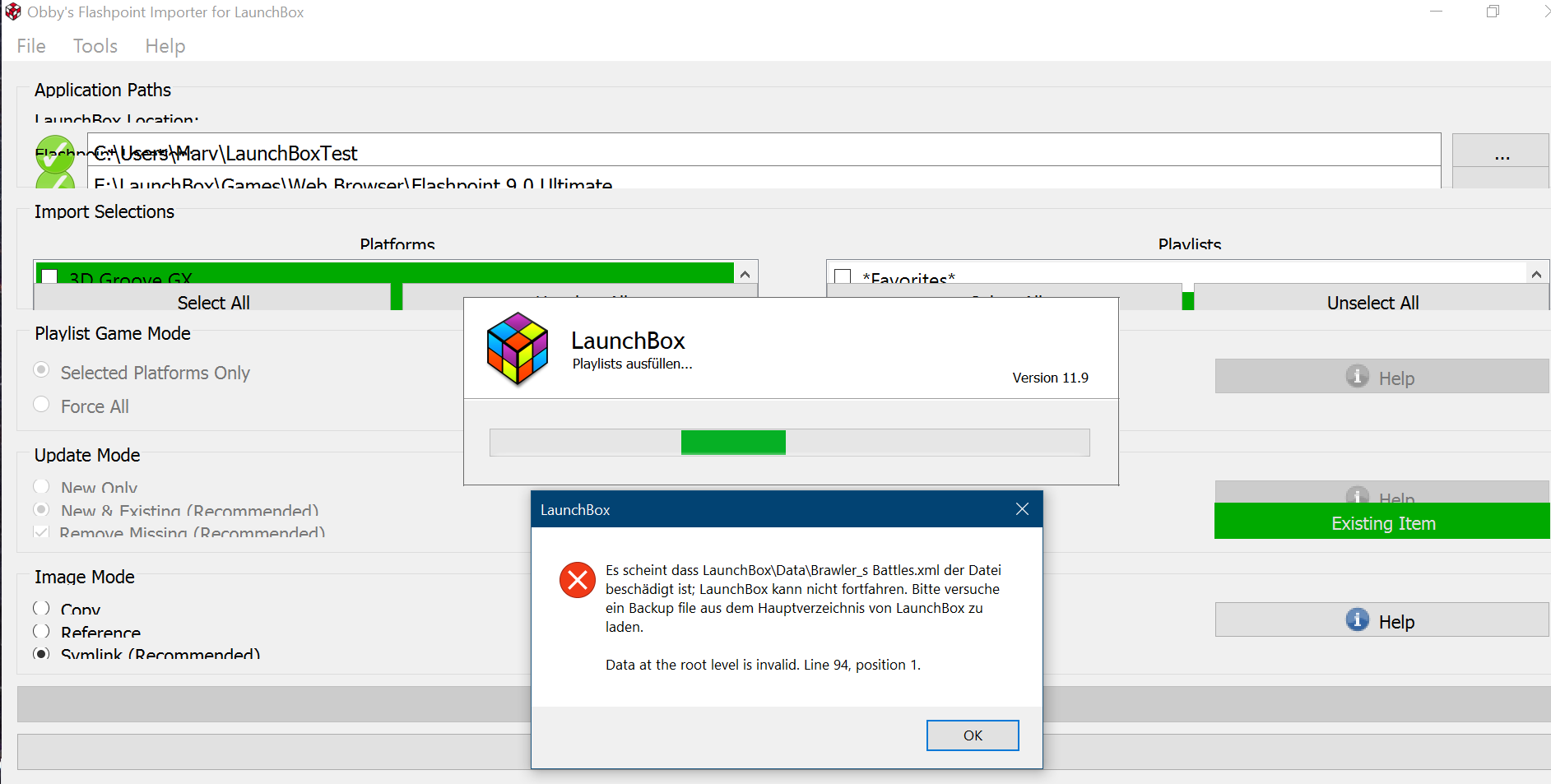Click the green checkmark beside LaunchBox path
The width and height of the screenshot is (1551, 784).
[x=54, y=154]
